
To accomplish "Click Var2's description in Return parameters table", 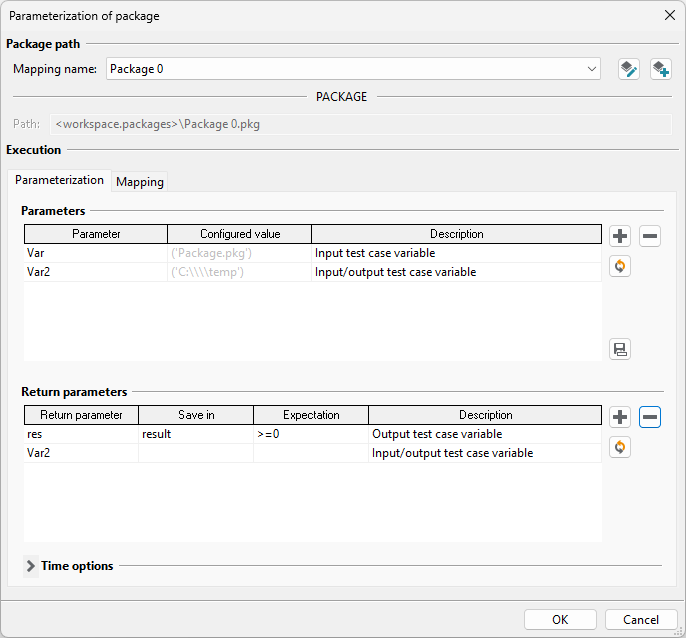I will [485, 453].
